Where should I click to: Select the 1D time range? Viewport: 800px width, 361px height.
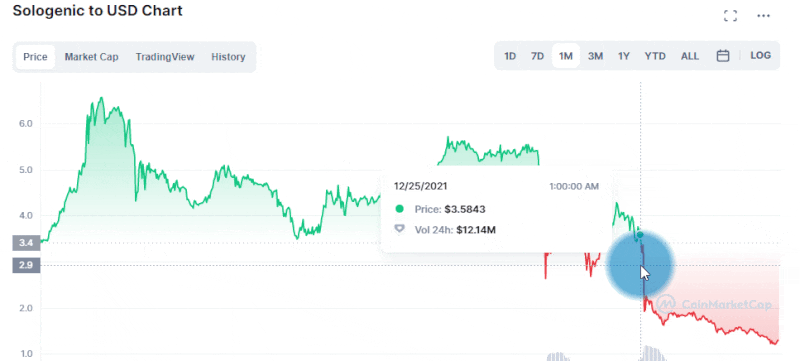coord(510,56)
